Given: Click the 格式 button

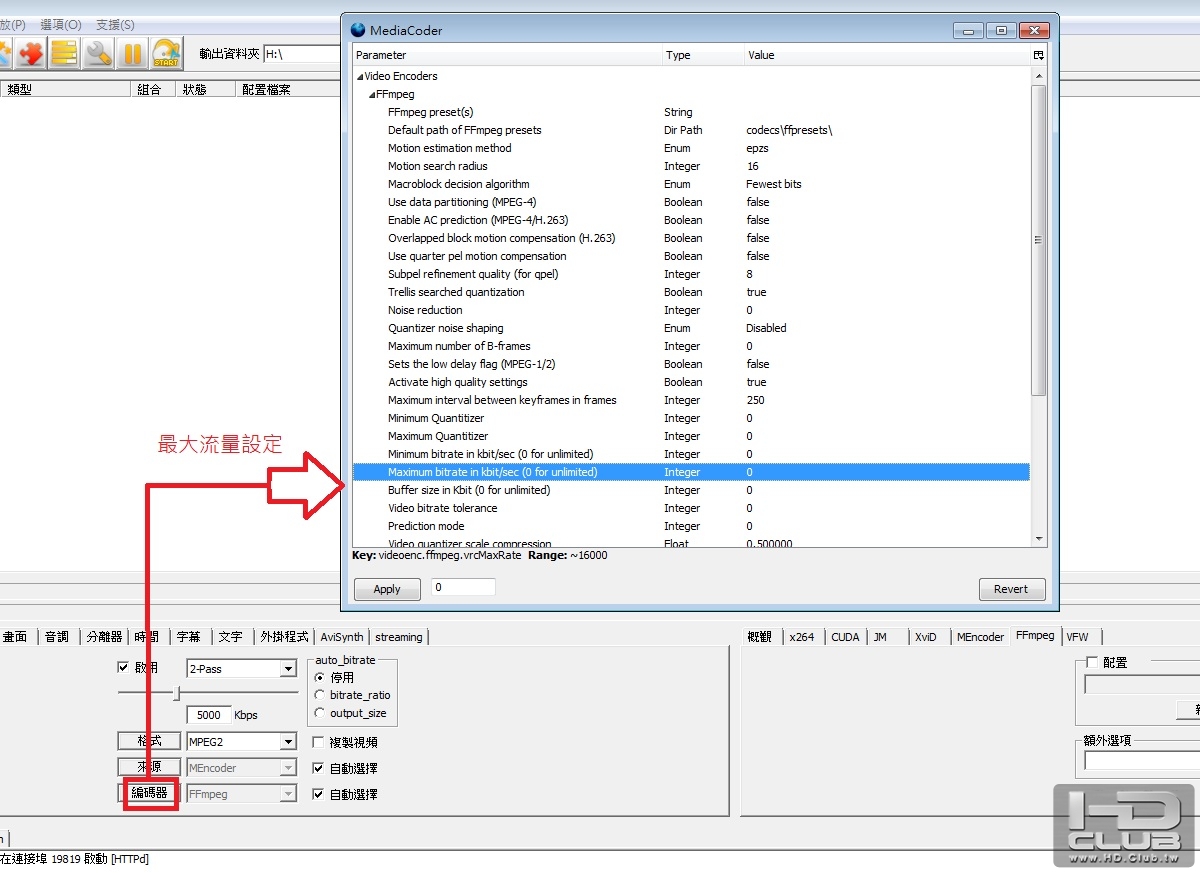Looking at the screenshot, I should [149, 742].
